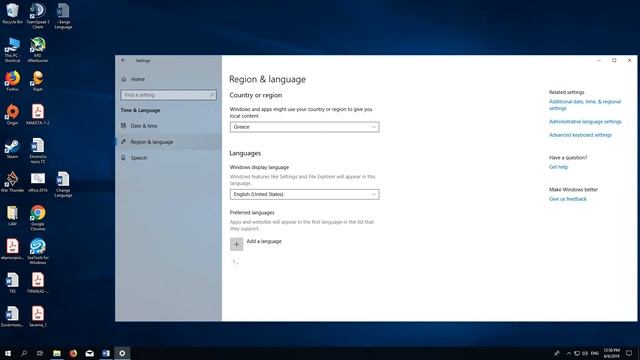
Task: Open Administrative language settings link
Action: 584,122
